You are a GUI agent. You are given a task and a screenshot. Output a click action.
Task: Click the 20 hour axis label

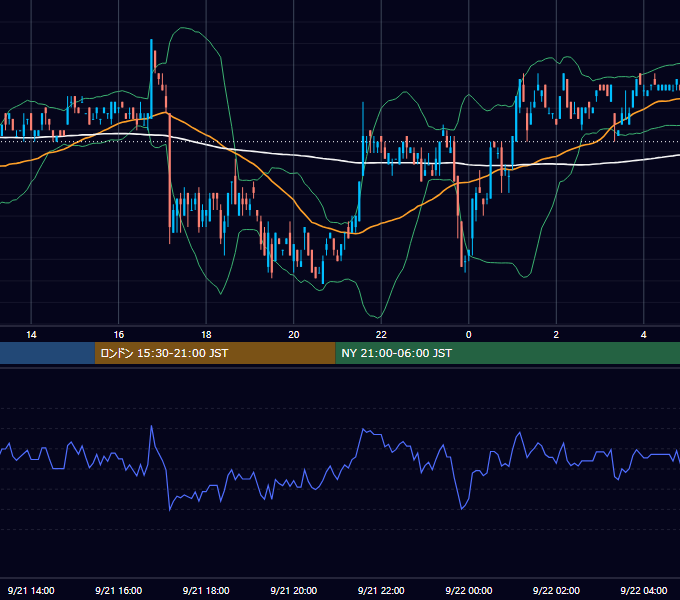[294, 335]
